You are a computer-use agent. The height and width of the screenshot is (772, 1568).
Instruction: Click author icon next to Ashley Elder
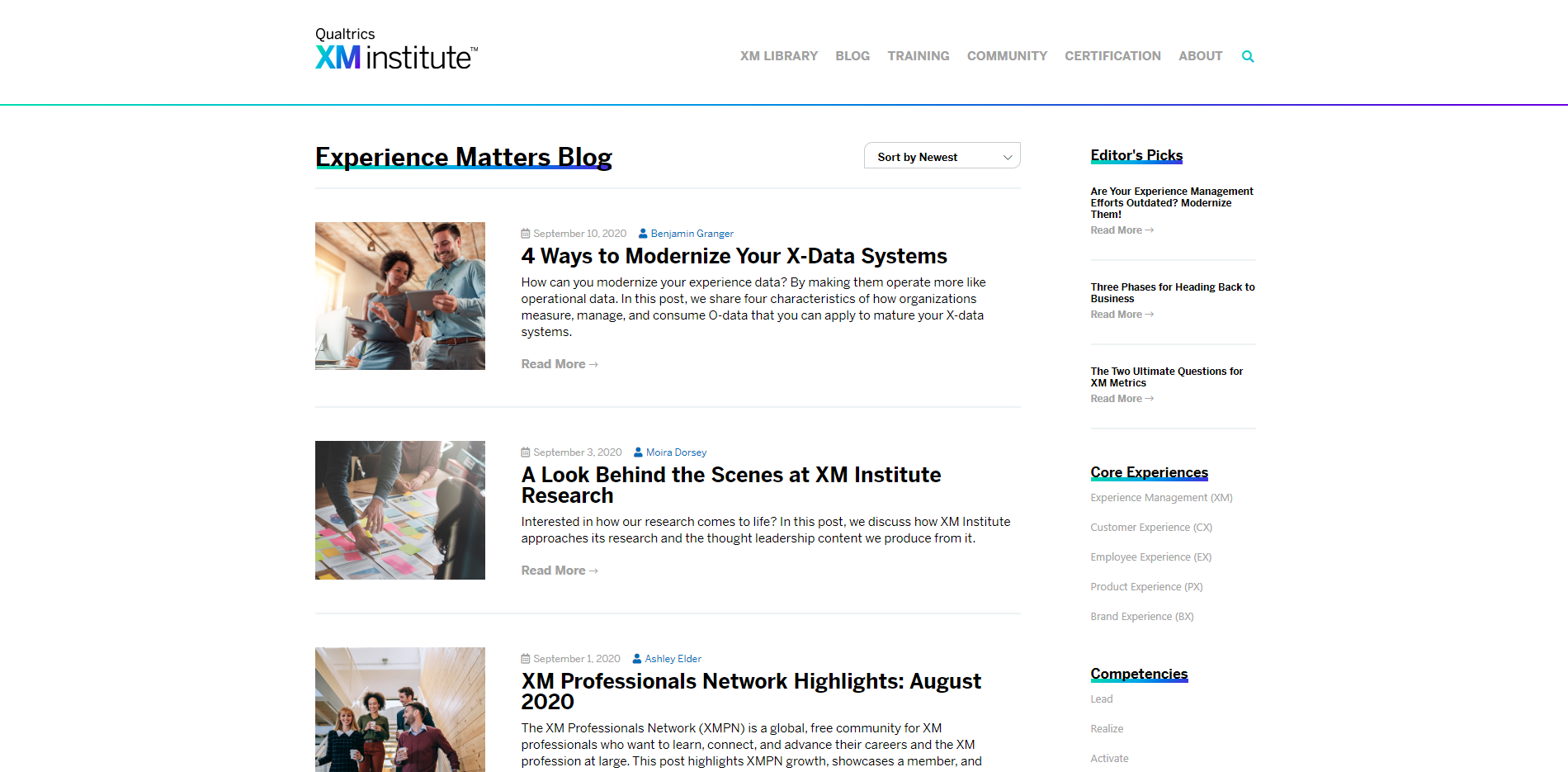(x=637, y=659)
